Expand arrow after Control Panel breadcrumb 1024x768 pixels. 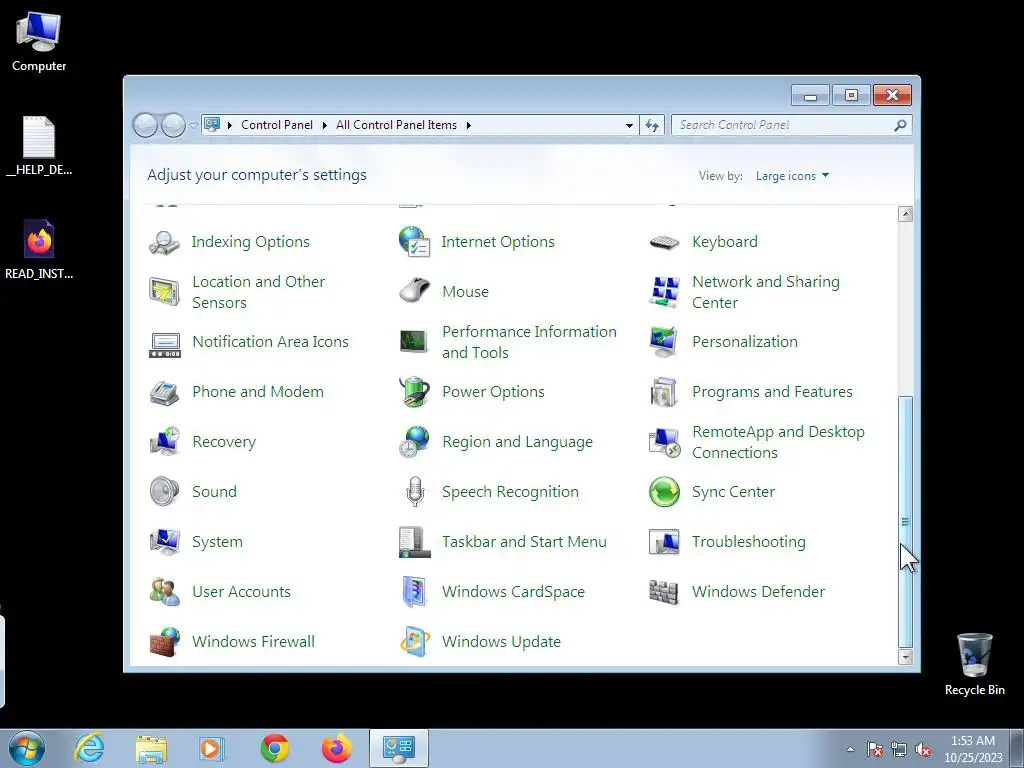click(325, 125)
